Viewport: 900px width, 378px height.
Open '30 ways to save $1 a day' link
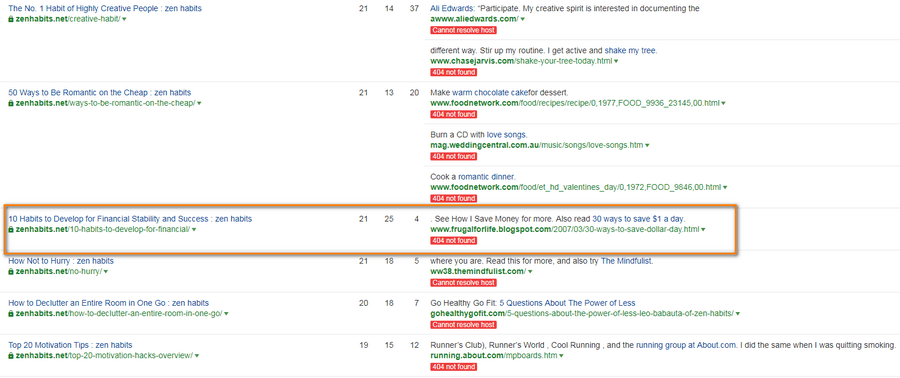coord(638,219)
